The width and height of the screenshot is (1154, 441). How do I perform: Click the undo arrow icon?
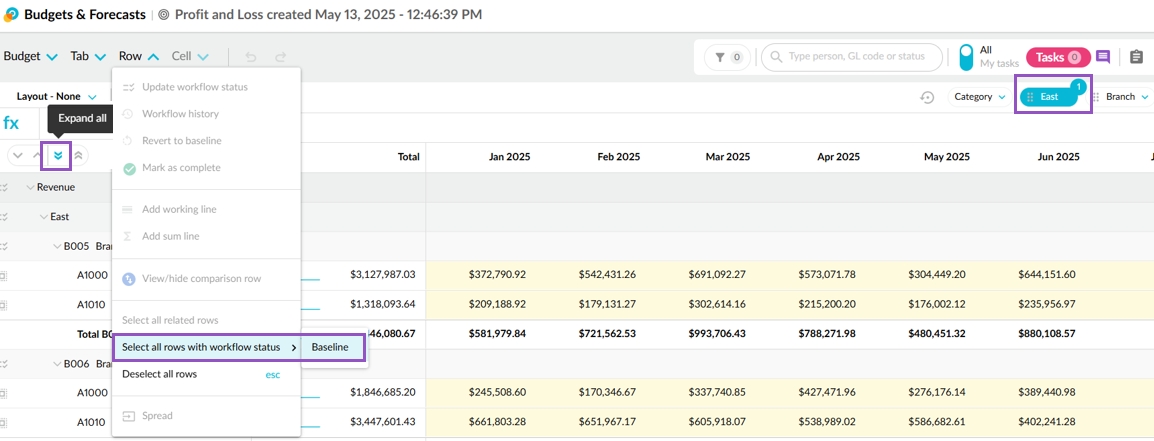coord(251,57)
